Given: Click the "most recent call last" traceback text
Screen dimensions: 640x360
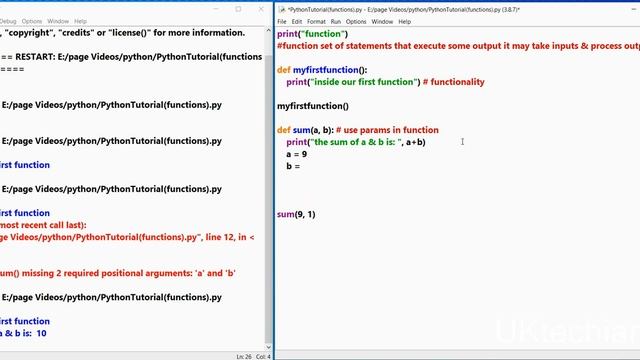Looking at the screenshot, I should [43, 225].
